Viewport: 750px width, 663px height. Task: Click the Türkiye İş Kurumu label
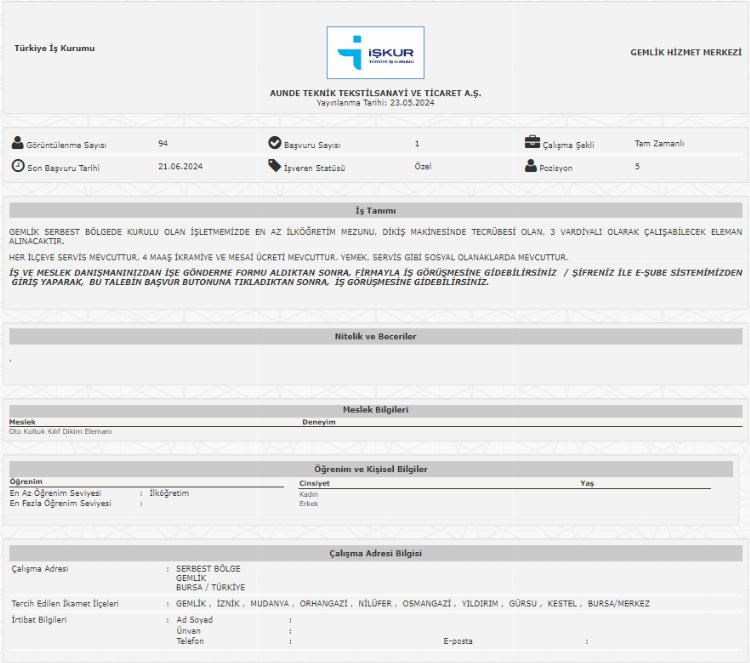tap(55, 48)
